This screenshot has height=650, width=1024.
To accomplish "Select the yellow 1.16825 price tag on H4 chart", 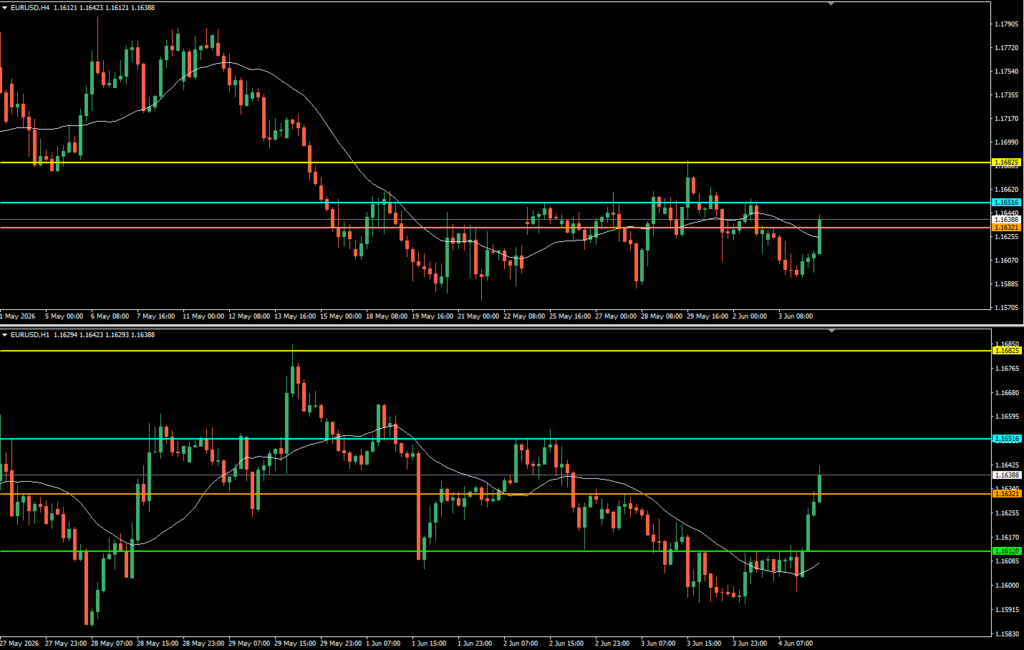I will coord(1006,162).
